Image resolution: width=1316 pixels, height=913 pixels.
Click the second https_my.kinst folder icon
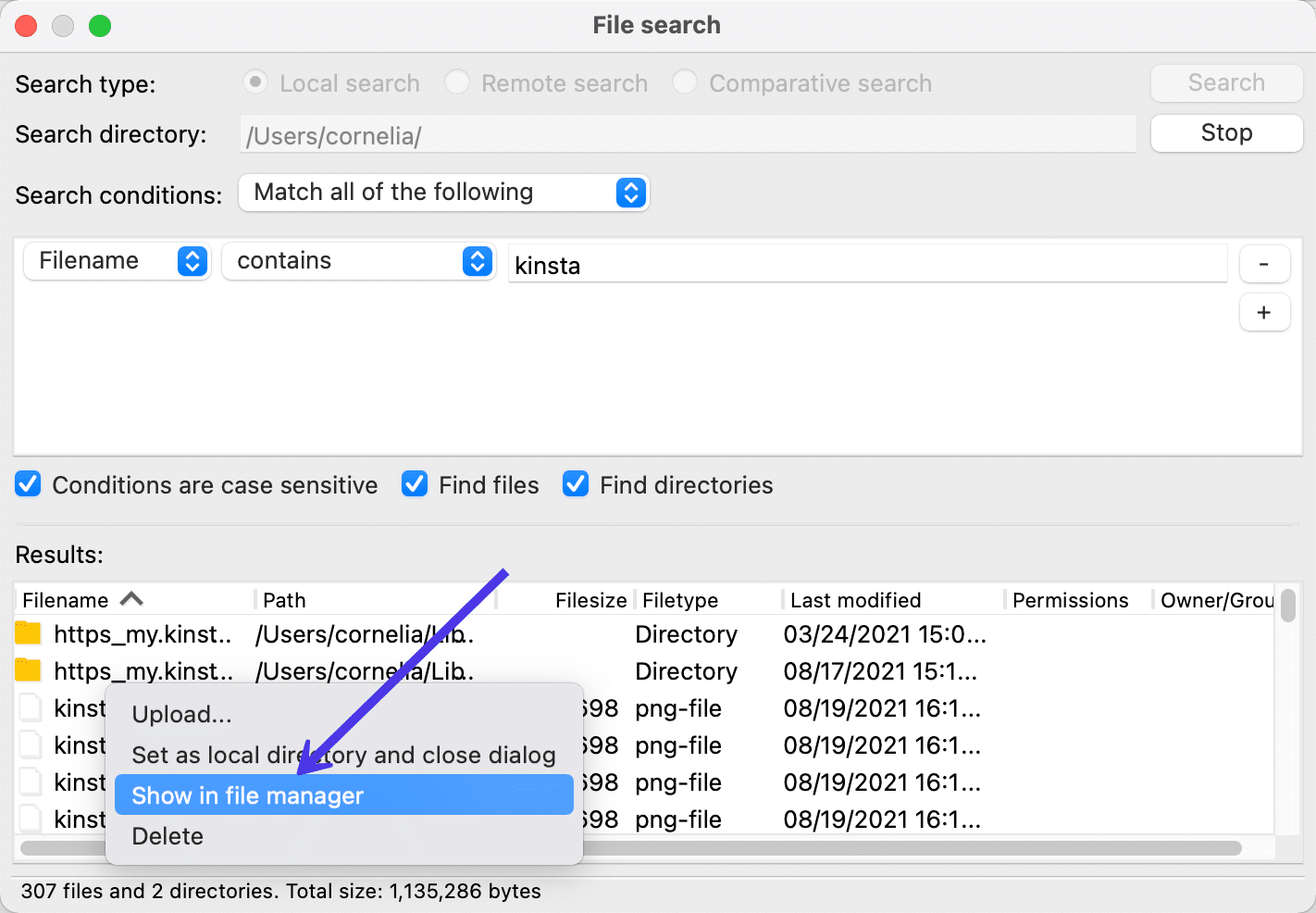(29, 670)
